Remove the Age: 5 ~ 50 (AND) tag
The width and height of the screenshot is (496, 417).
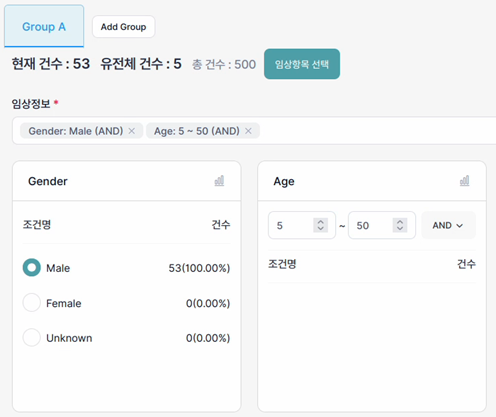pos(248,131)
